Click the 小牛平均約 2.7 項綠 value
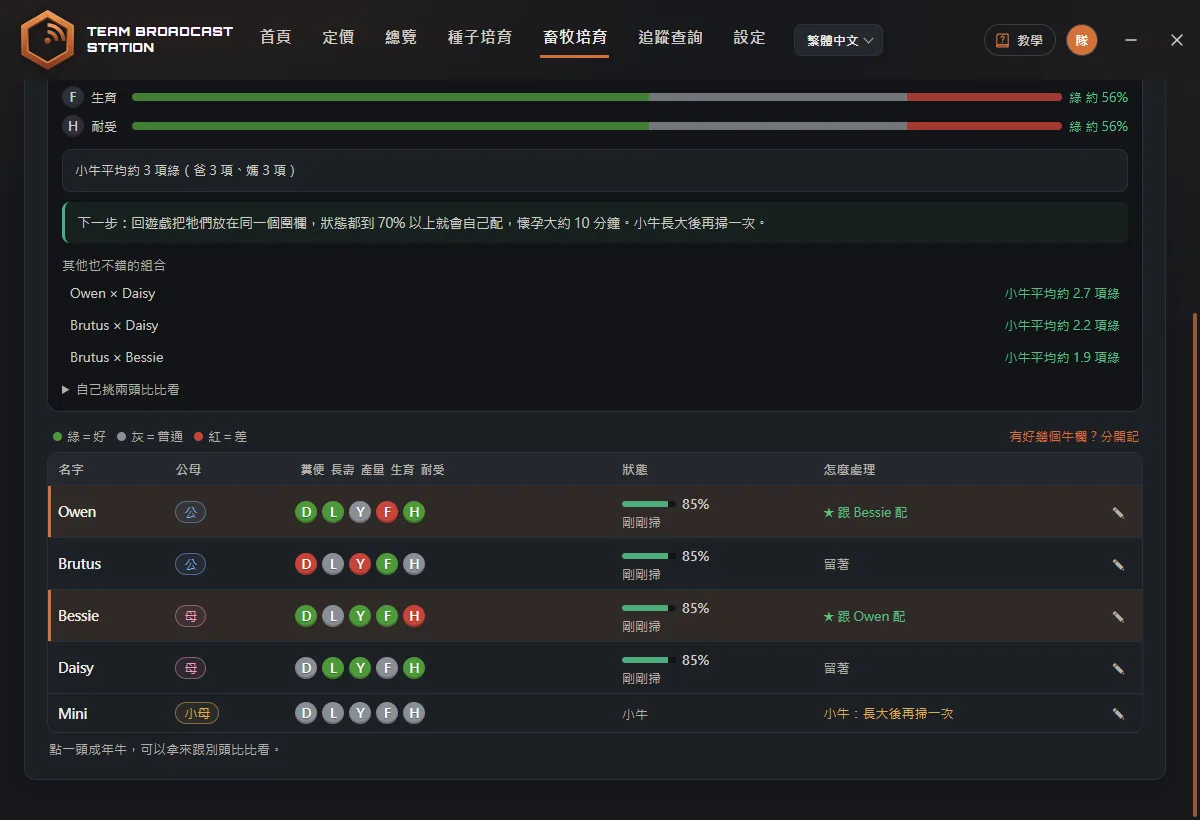Image resolution: width=1200 pixels, height=820 pixels. (x=1062, y=294)
